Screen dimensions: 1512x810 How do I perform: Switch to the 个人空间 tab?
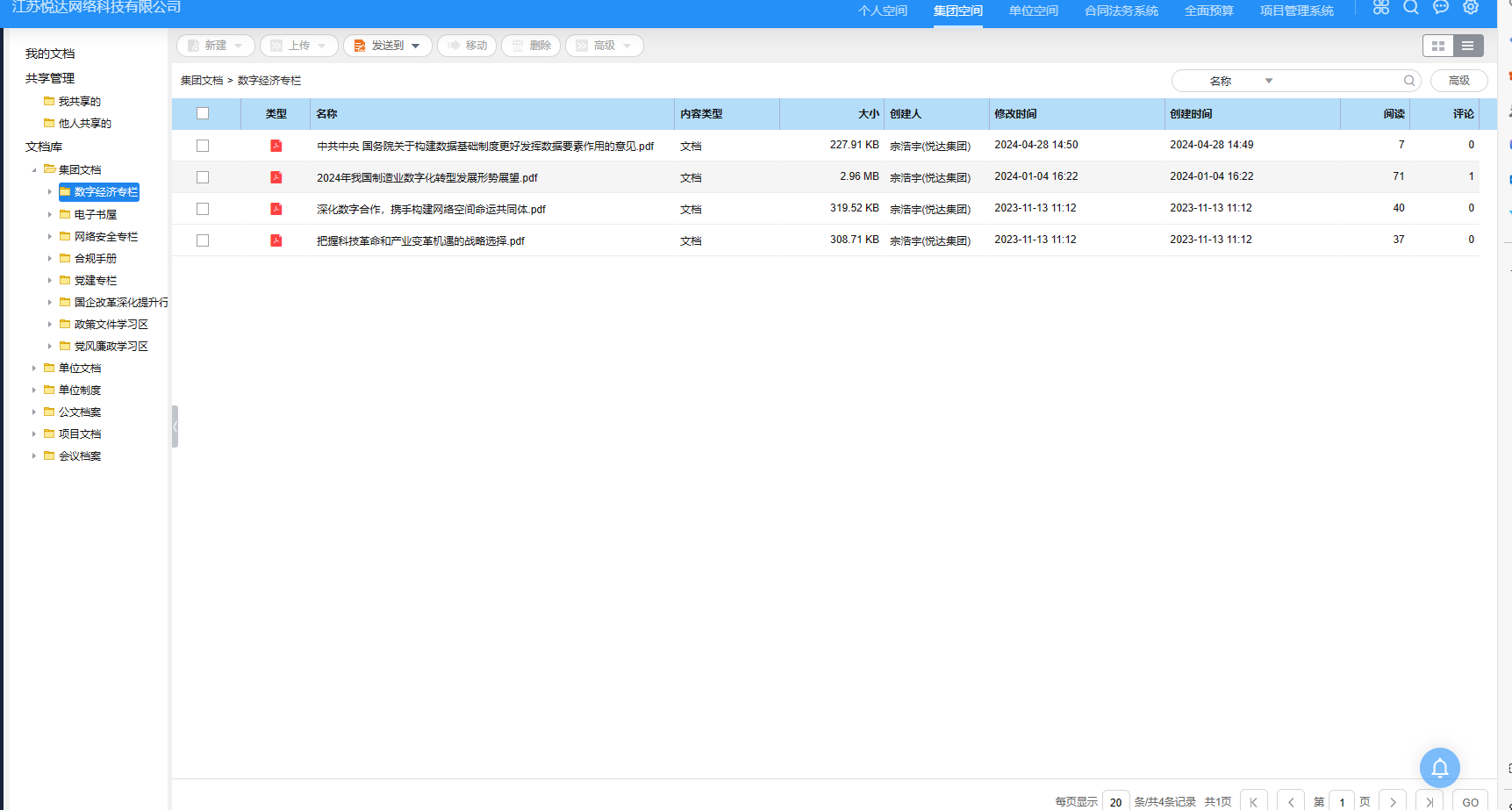882,11
